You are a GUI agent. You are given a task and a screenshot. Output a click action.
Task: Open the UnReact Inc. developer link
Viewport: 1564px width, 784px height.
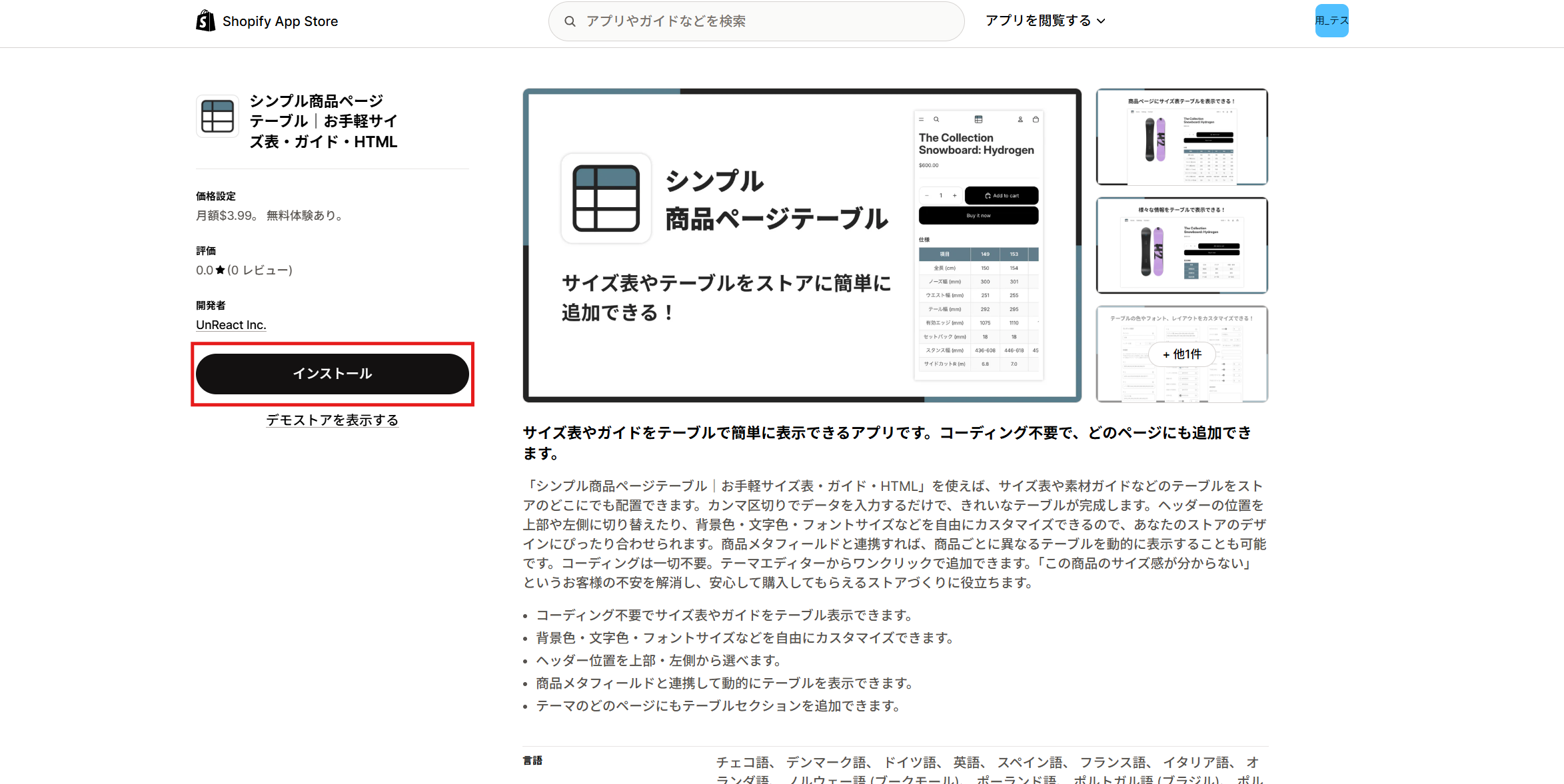click(x=231, y=324)
